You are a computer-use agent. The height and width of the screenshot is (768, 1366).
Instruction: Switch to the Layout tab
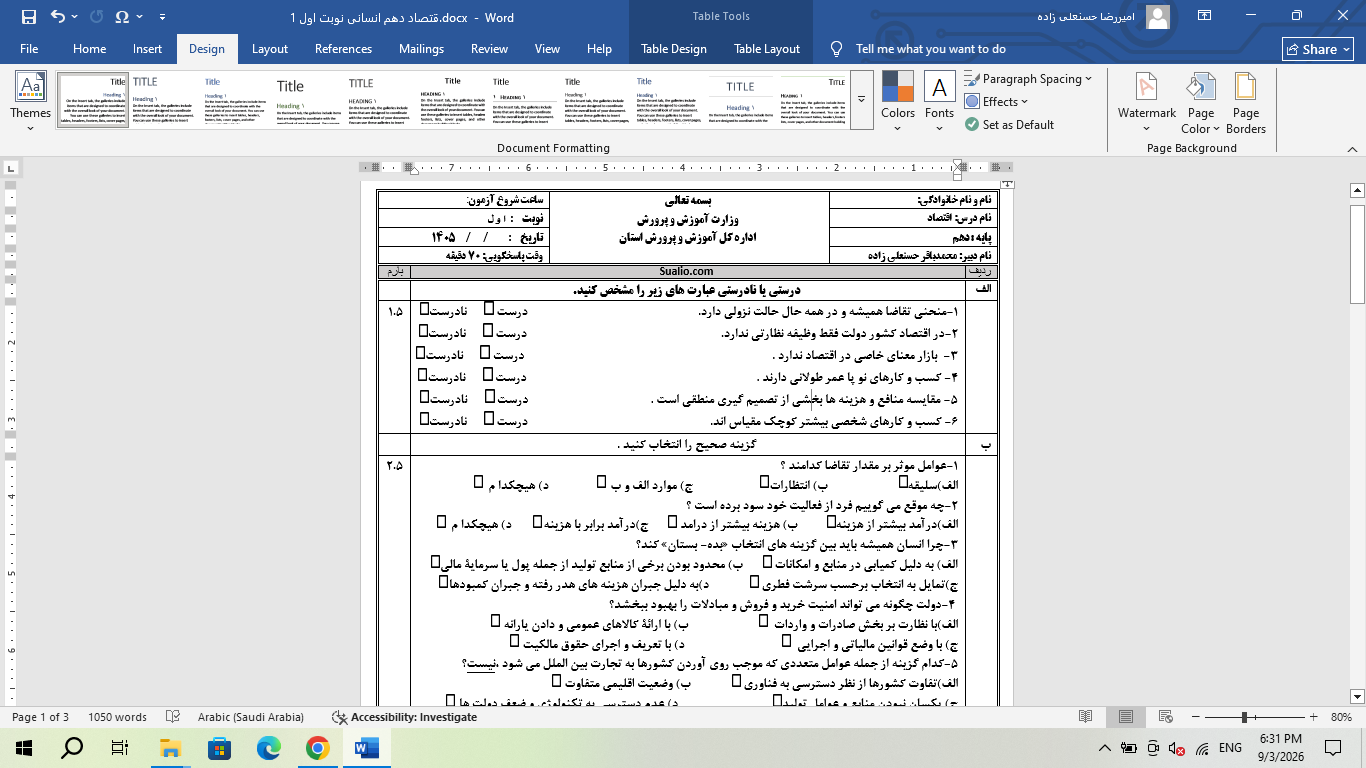click(270, 49)
